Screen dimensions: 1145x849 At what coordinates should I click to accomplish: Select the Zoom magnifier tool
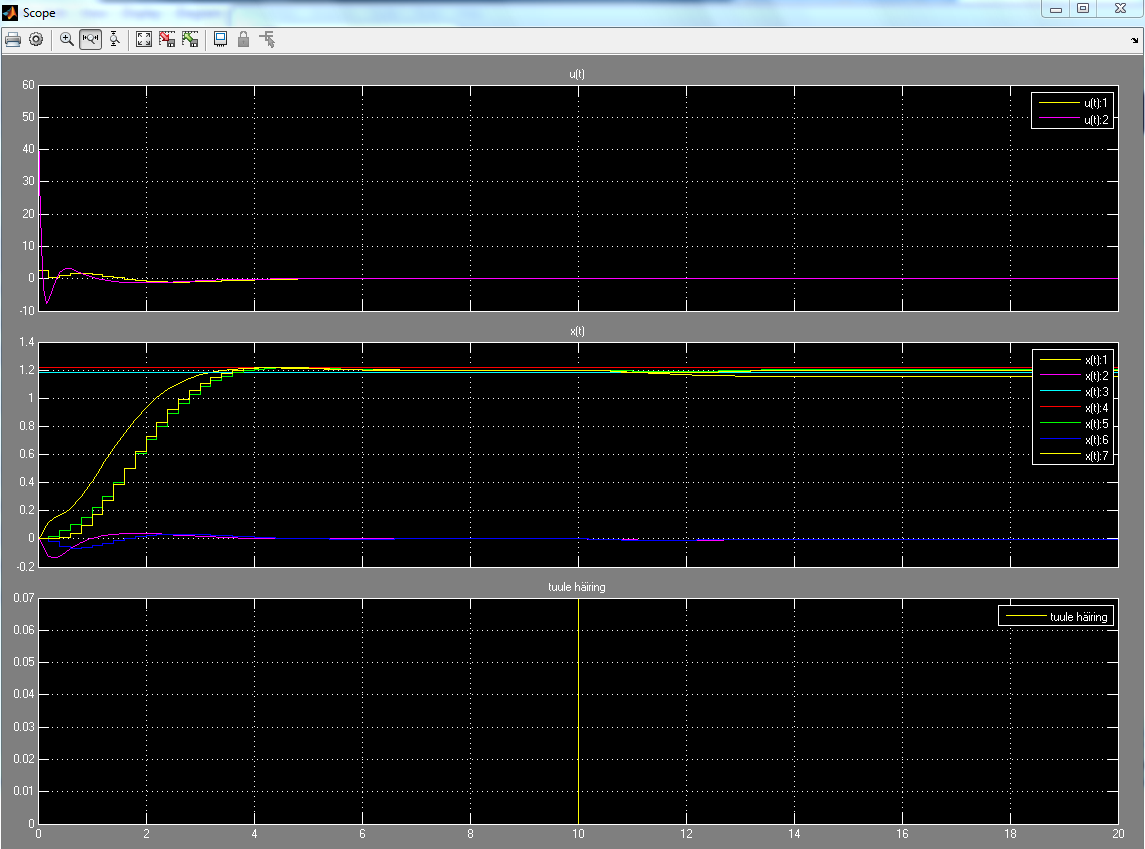click(66, 39)
